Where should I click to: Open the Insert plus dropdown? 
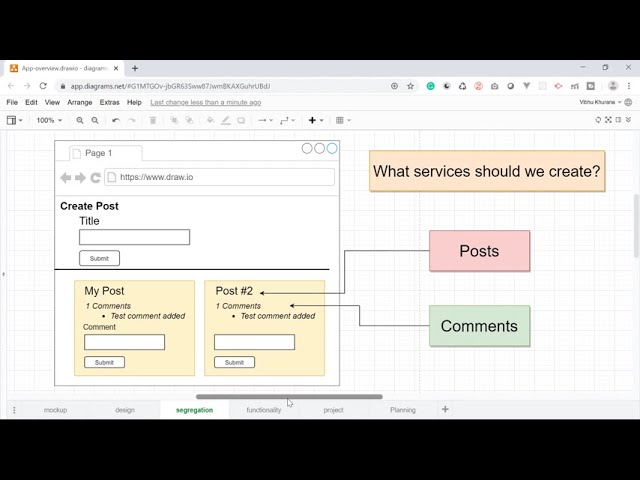point(316,120)
